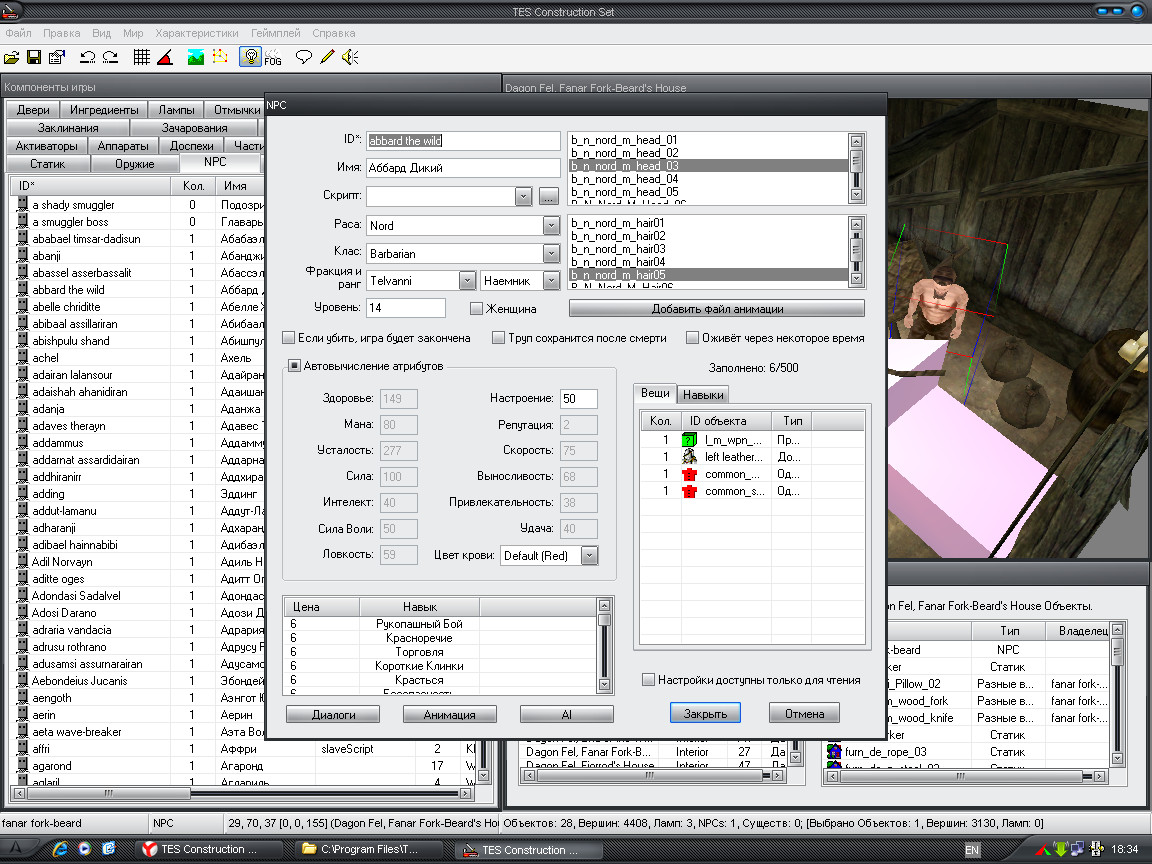Image resolution: width=1152 pixels, height=864 pixels.
Task: Switch to the Навыки tab
Action: [x=703, y=395]
